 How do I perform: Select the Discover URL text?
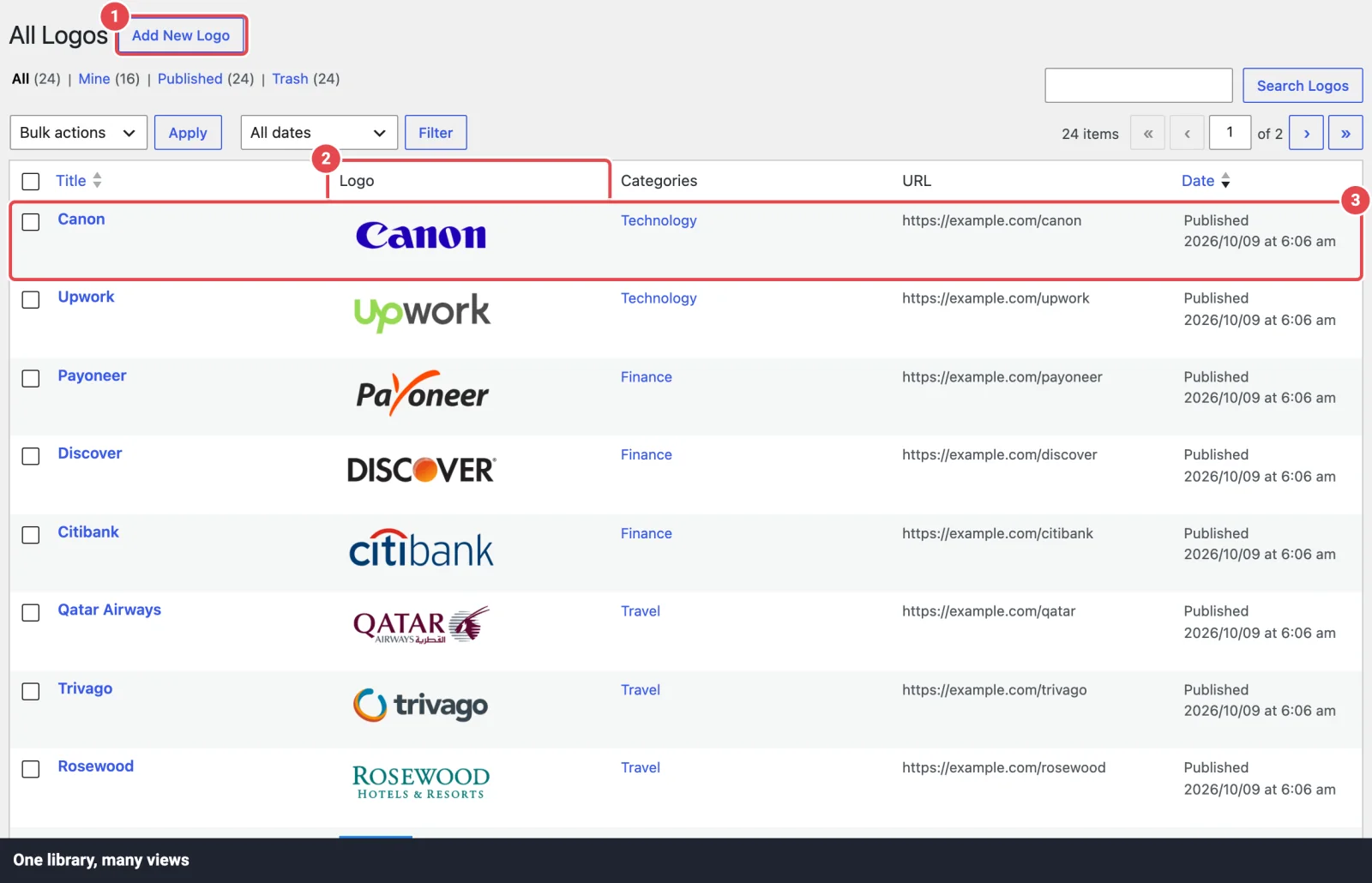pos(1000,455)
